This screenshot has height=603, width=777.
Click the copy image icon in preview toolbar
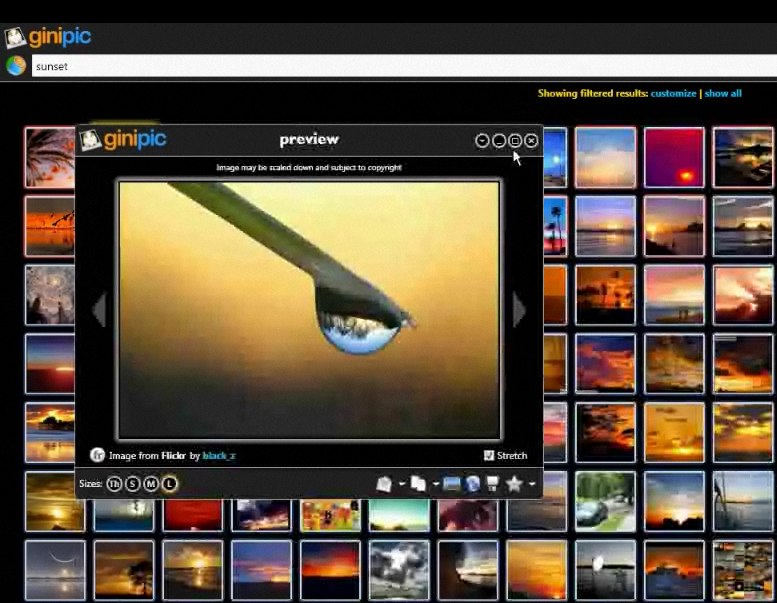418,484
